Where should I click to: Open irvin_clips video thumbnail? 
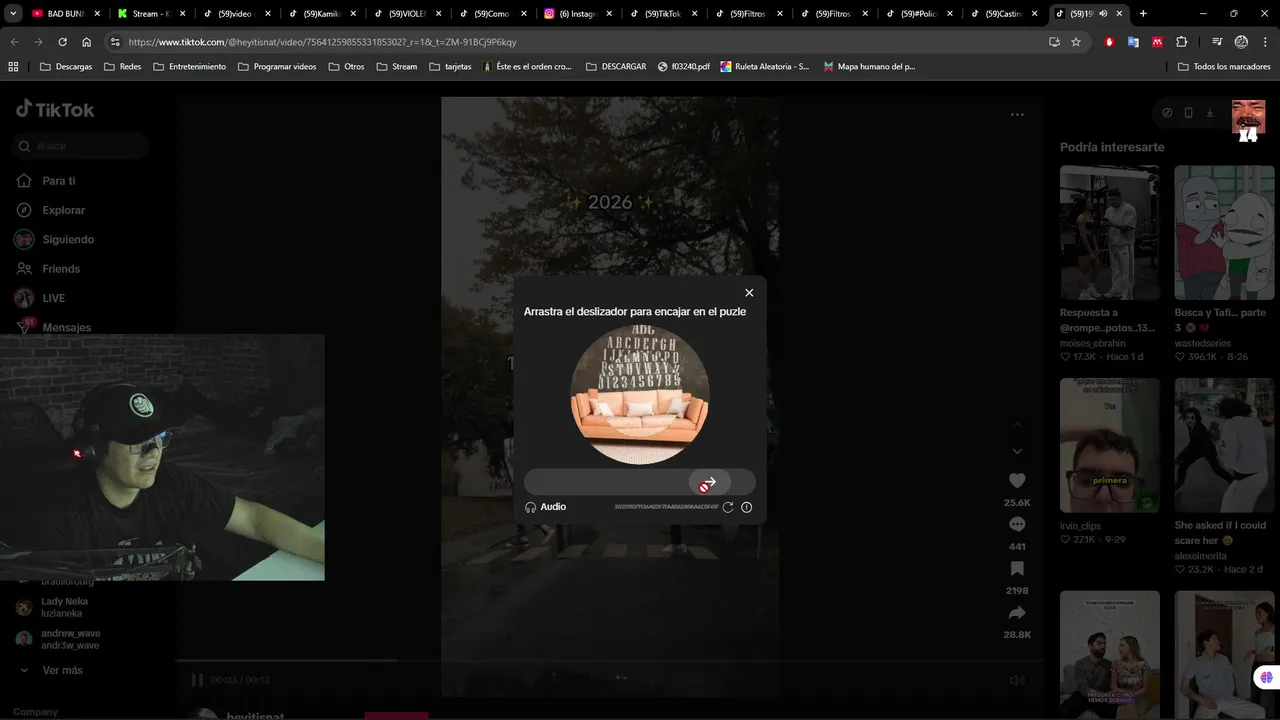[x=1110, y=445]
